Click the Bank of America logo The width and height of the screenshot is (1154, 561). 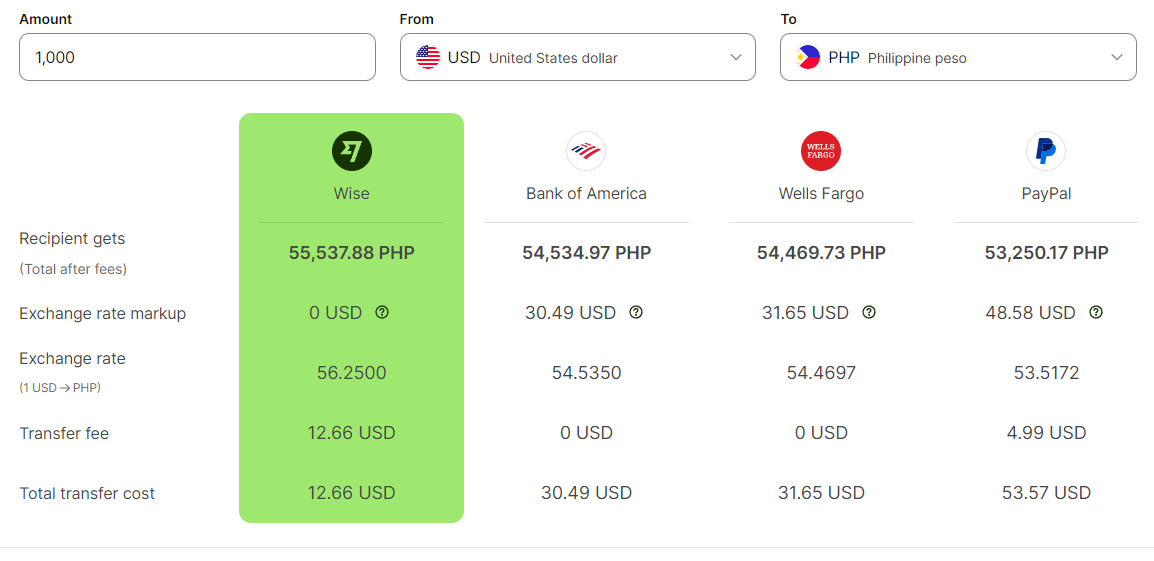click(x=586, y=152)
